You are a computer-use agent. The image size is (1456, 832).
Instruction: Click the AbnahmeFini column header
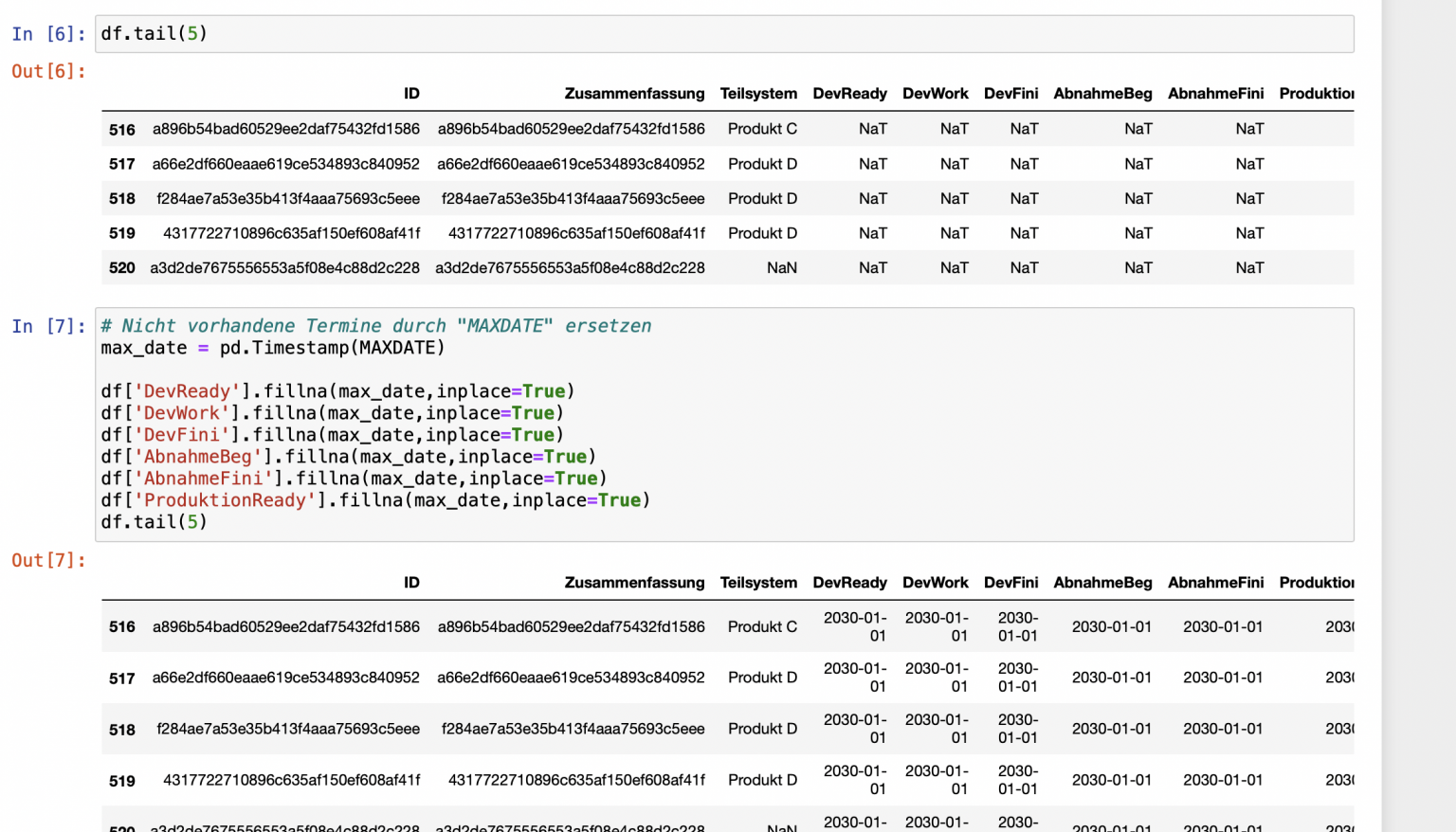(1216, 93)
